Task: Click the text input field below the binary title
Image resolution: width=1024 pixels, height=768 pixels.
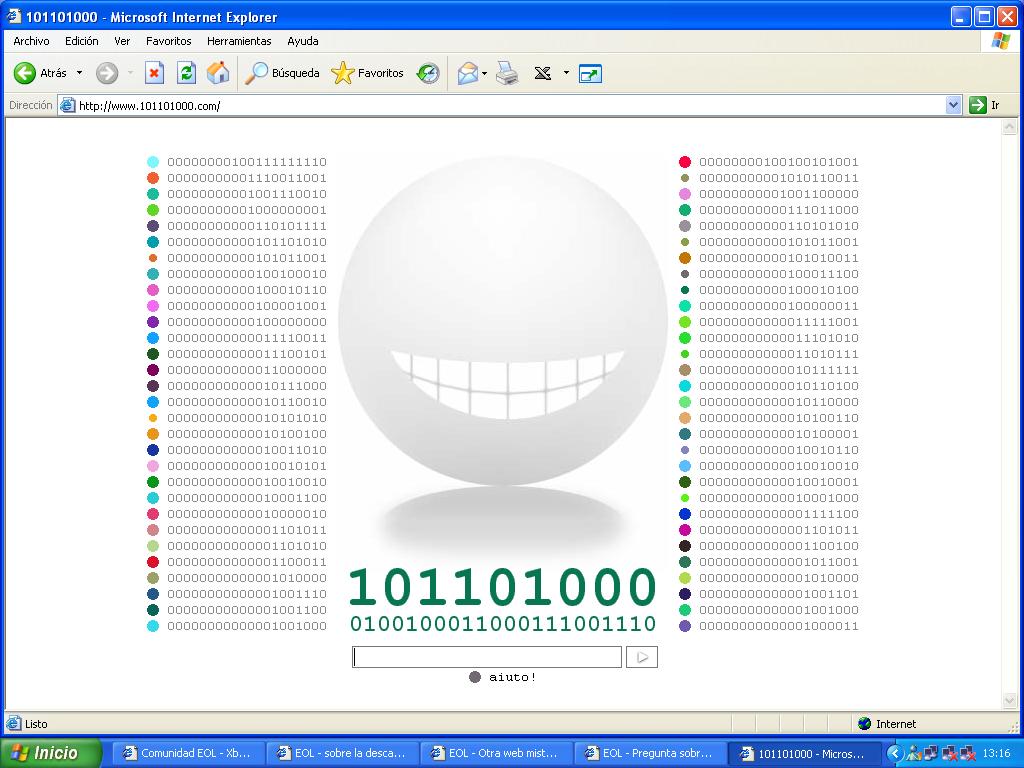Action: [x=487, y=657]
